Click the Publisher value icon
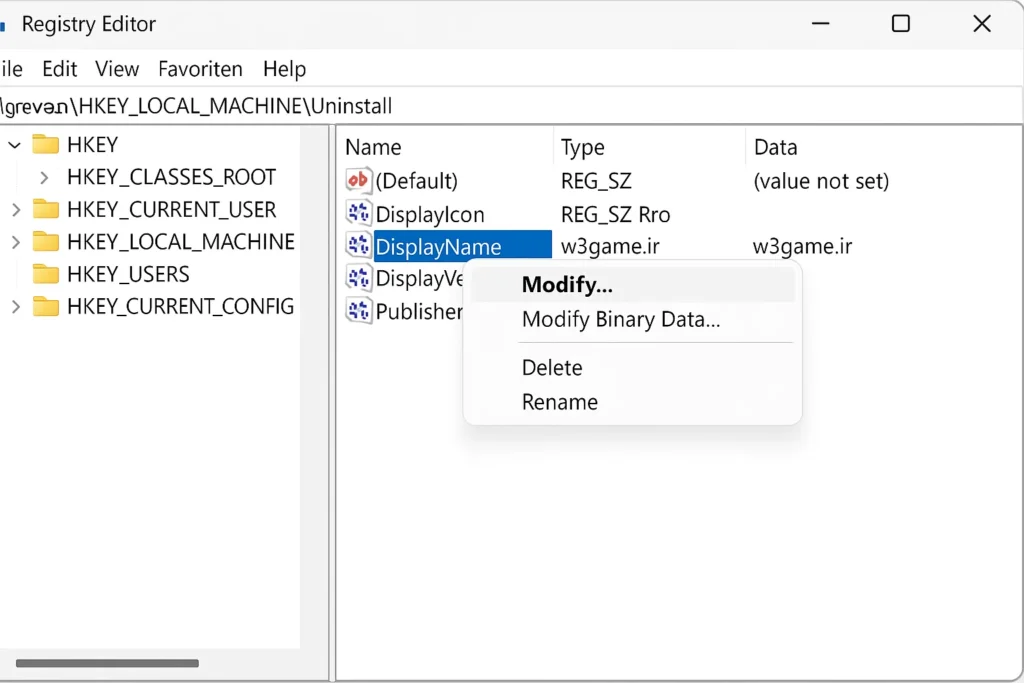The height and width of the screenshot is (683, 1024). click(359, 311)
